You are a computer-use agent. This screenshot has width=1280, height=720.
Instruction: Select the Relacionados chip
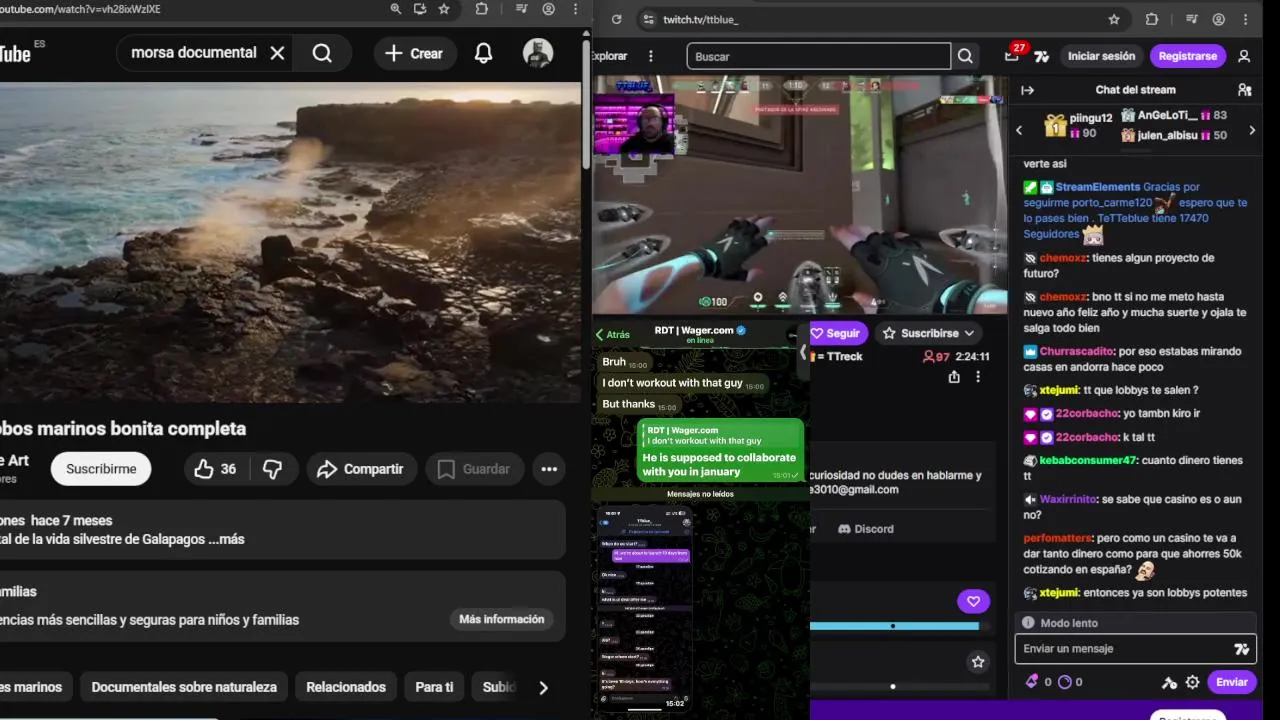pyautogui.click(x=346, y=687)
